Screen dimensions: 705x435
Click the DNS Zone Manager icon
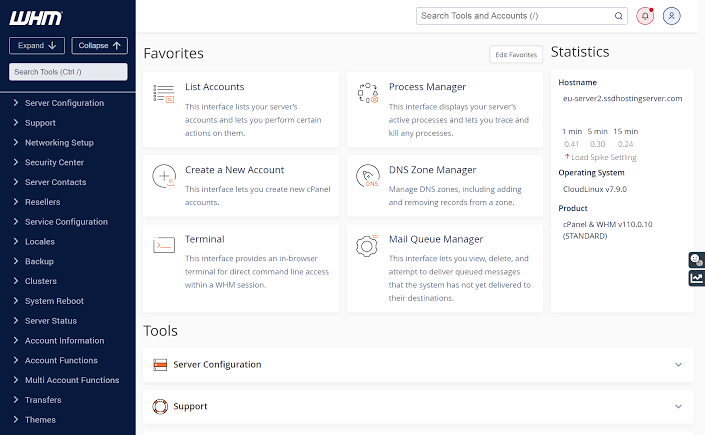click(367, 177)
